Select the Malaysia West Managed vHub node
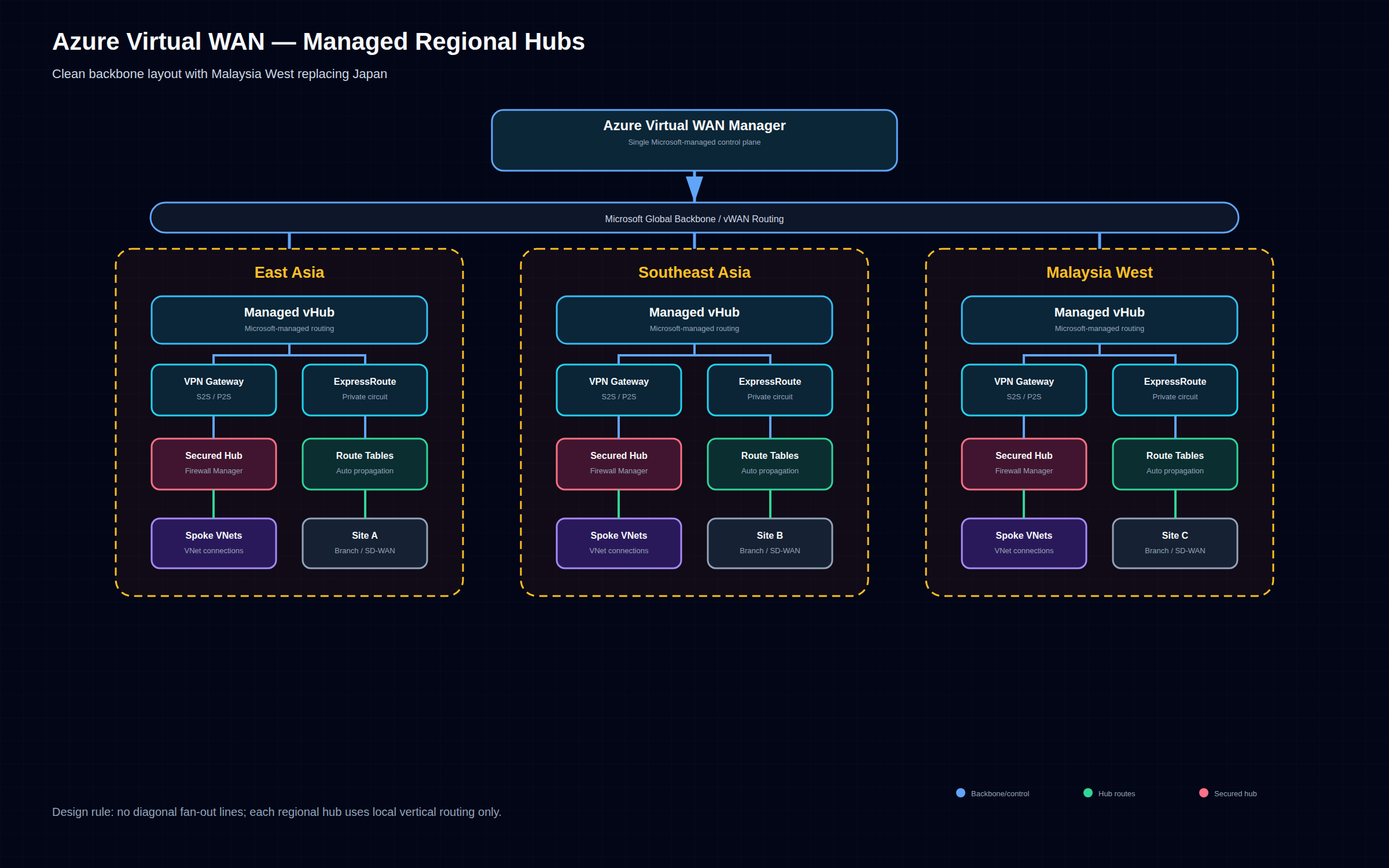1389x868 pixels. pos(1099,319)
